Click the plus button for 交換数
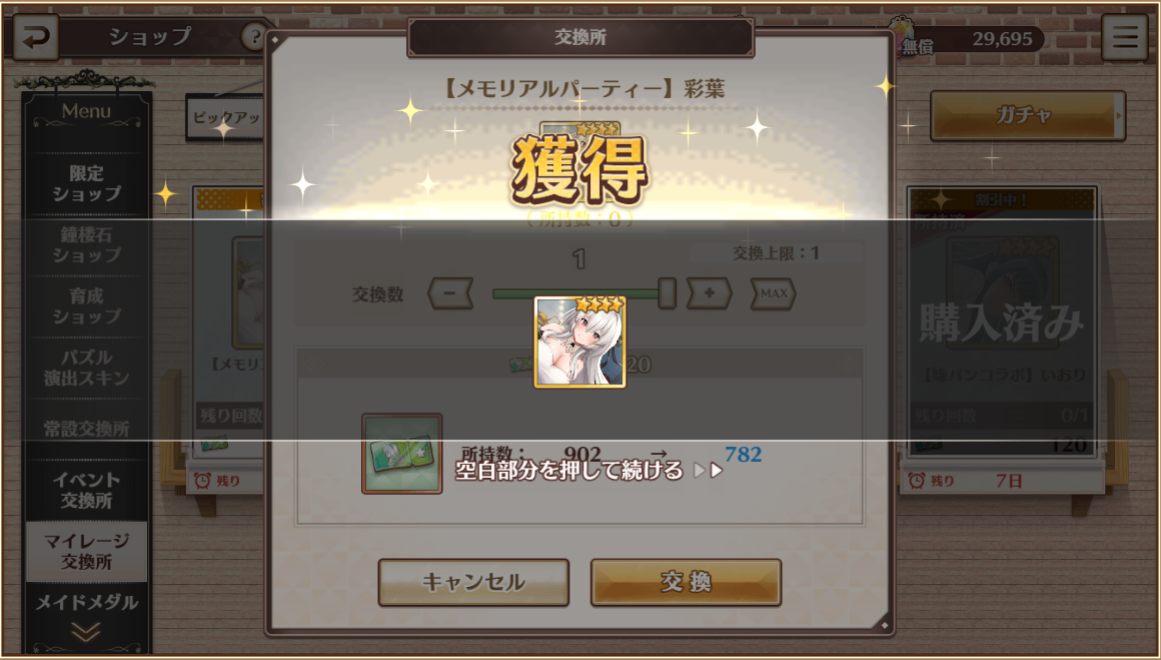The height and width of the screenshot is (660, 1161). pos(709,294)
